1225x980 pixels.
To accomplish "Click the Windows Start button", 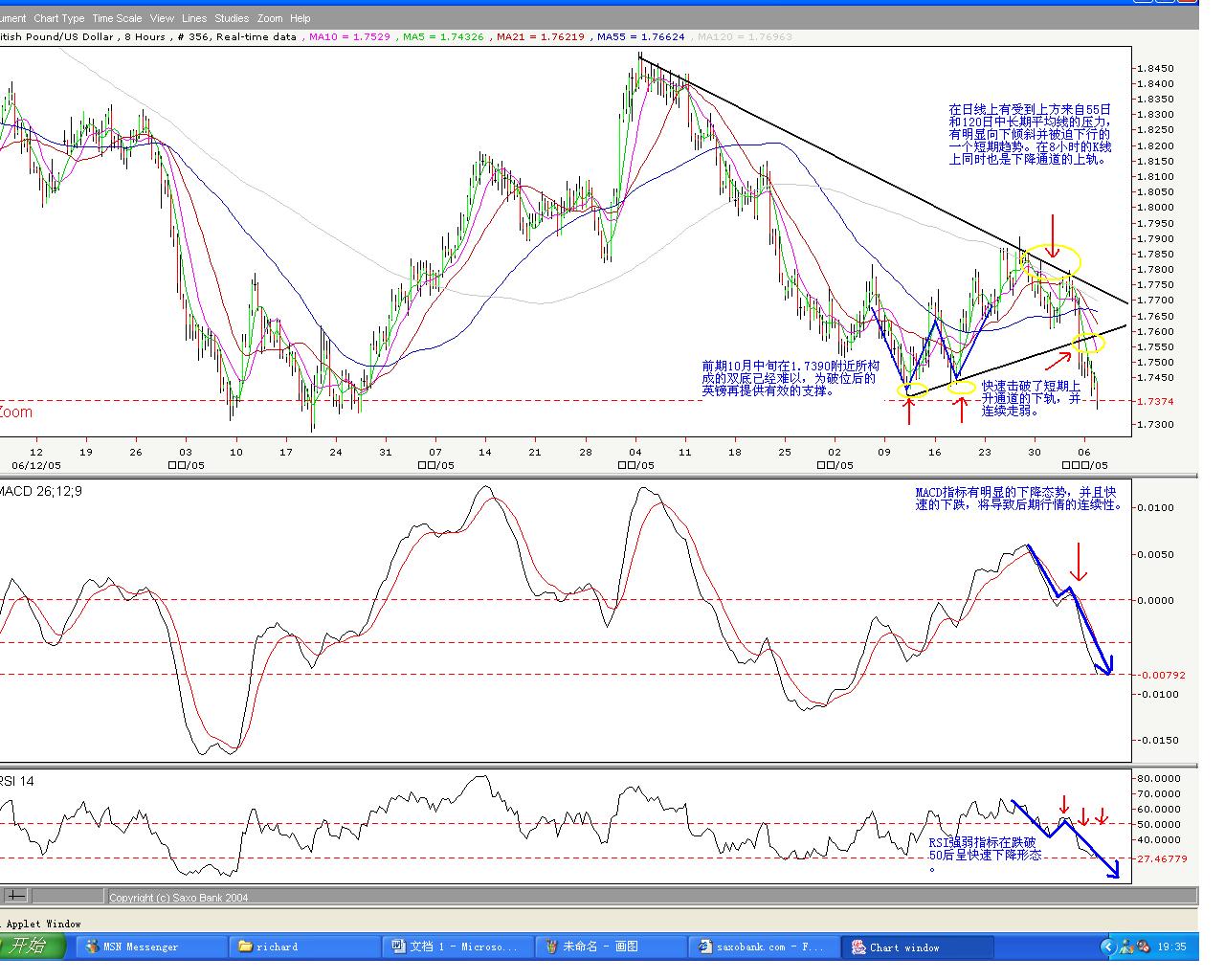I will click(33, 947).
